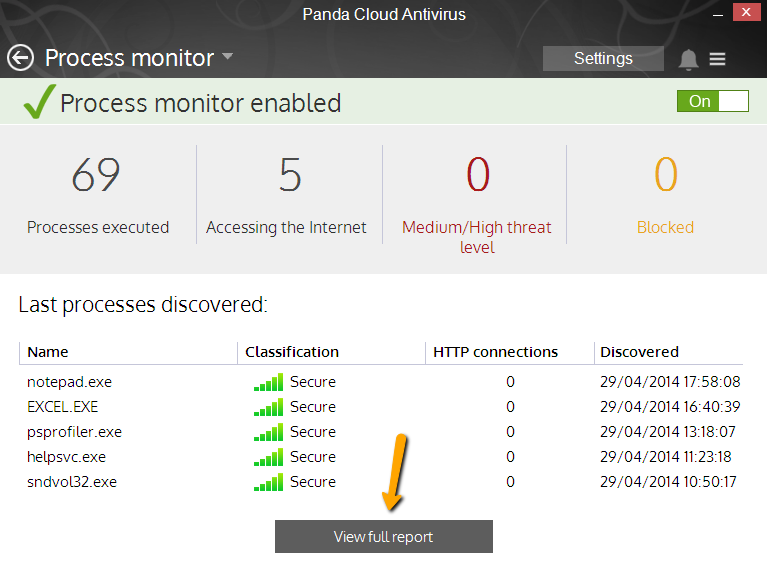
Task: Sort by Name column header
Action: 48,352
